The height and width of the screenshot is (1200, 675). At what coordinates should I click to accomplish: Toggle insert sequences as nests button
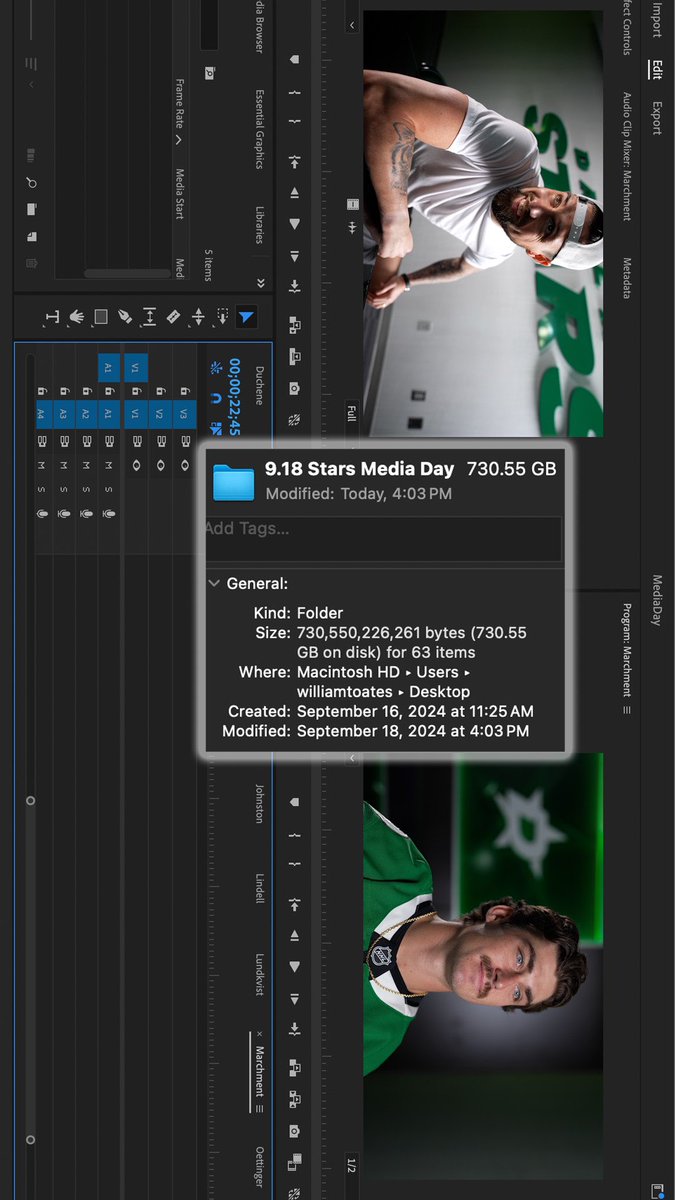pos(216,367)
